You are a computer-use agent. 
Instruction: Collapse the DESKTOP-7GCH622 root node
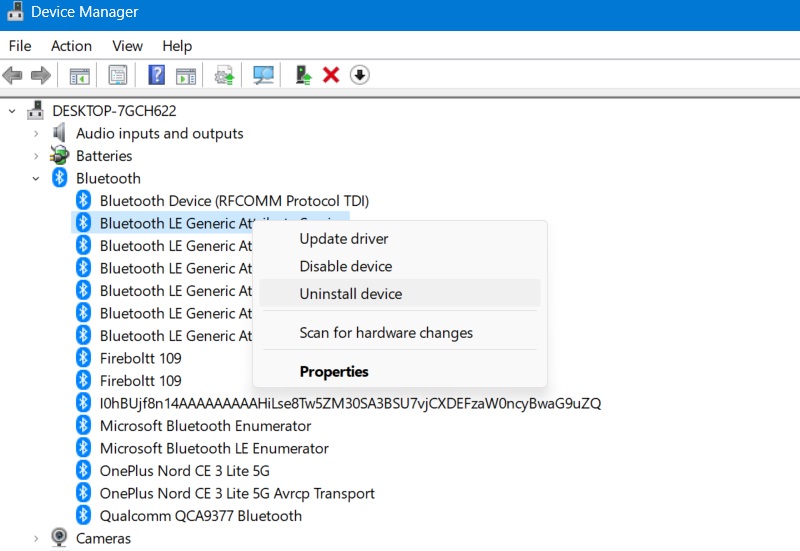[12, 111]
